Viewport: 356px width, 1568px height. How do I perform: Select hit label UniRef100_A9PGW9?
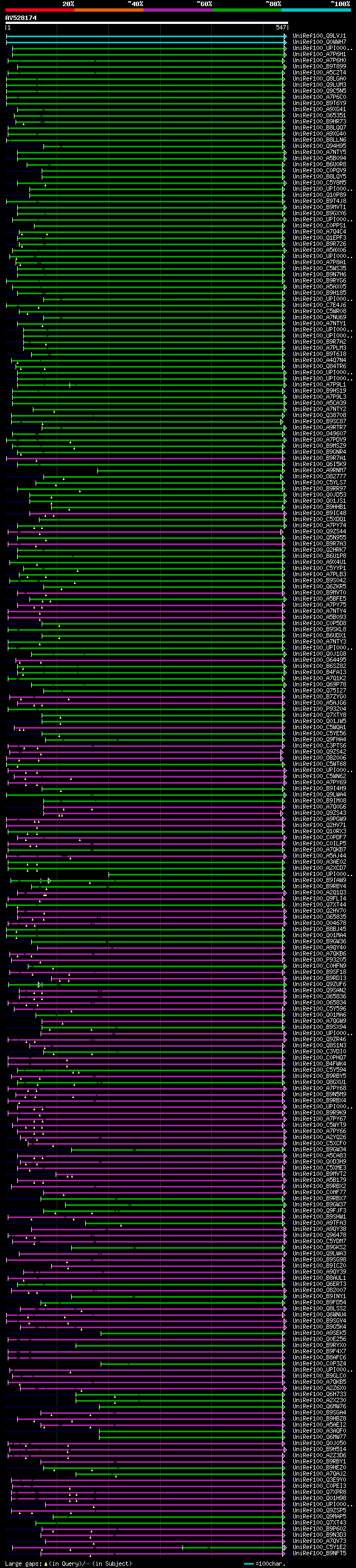pyautogui.click(x=319, y=819)
